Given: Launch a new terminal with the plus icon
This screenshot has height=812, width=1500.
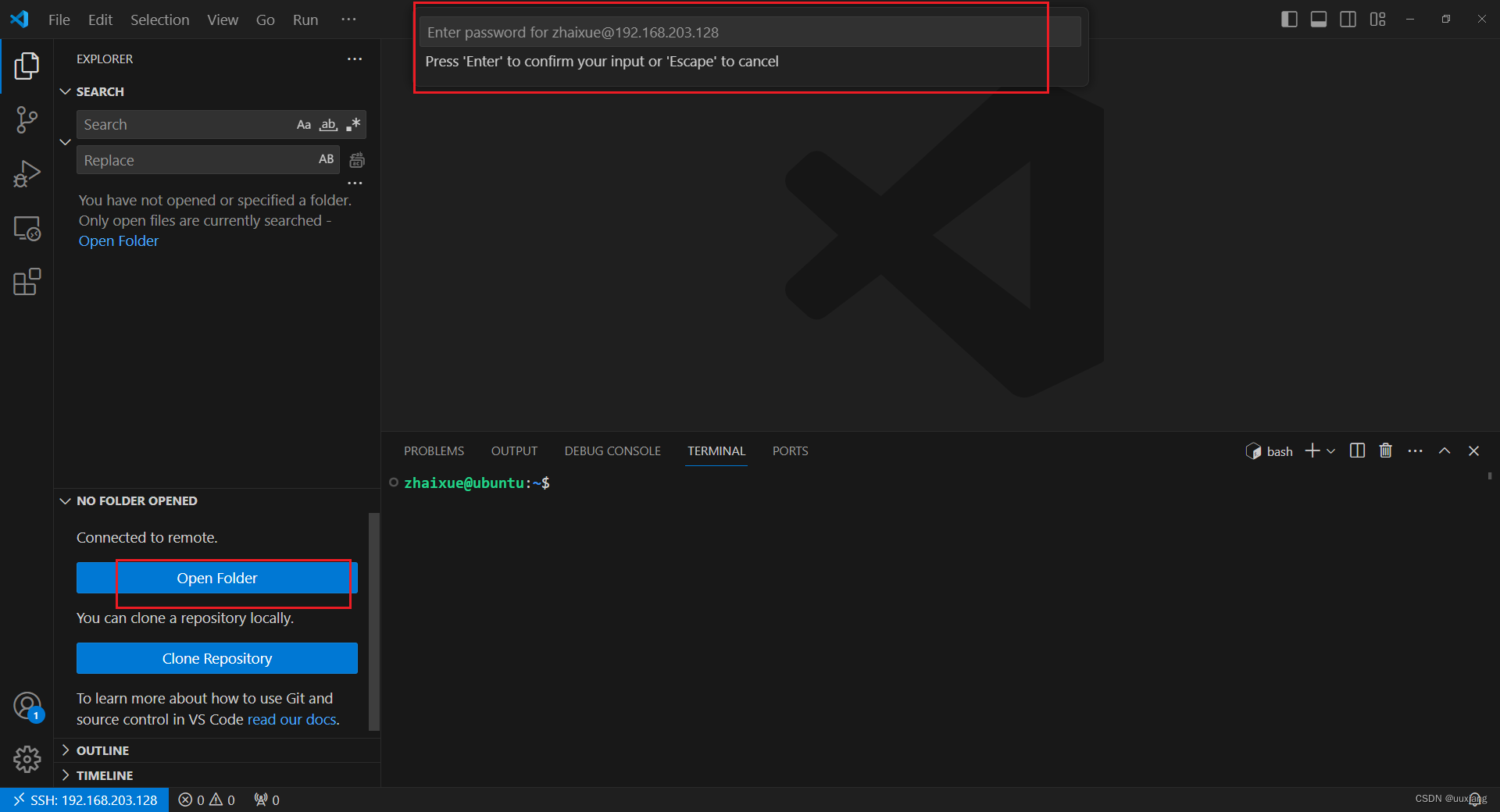Looking at the screenshot, I should click(1311, 451).
